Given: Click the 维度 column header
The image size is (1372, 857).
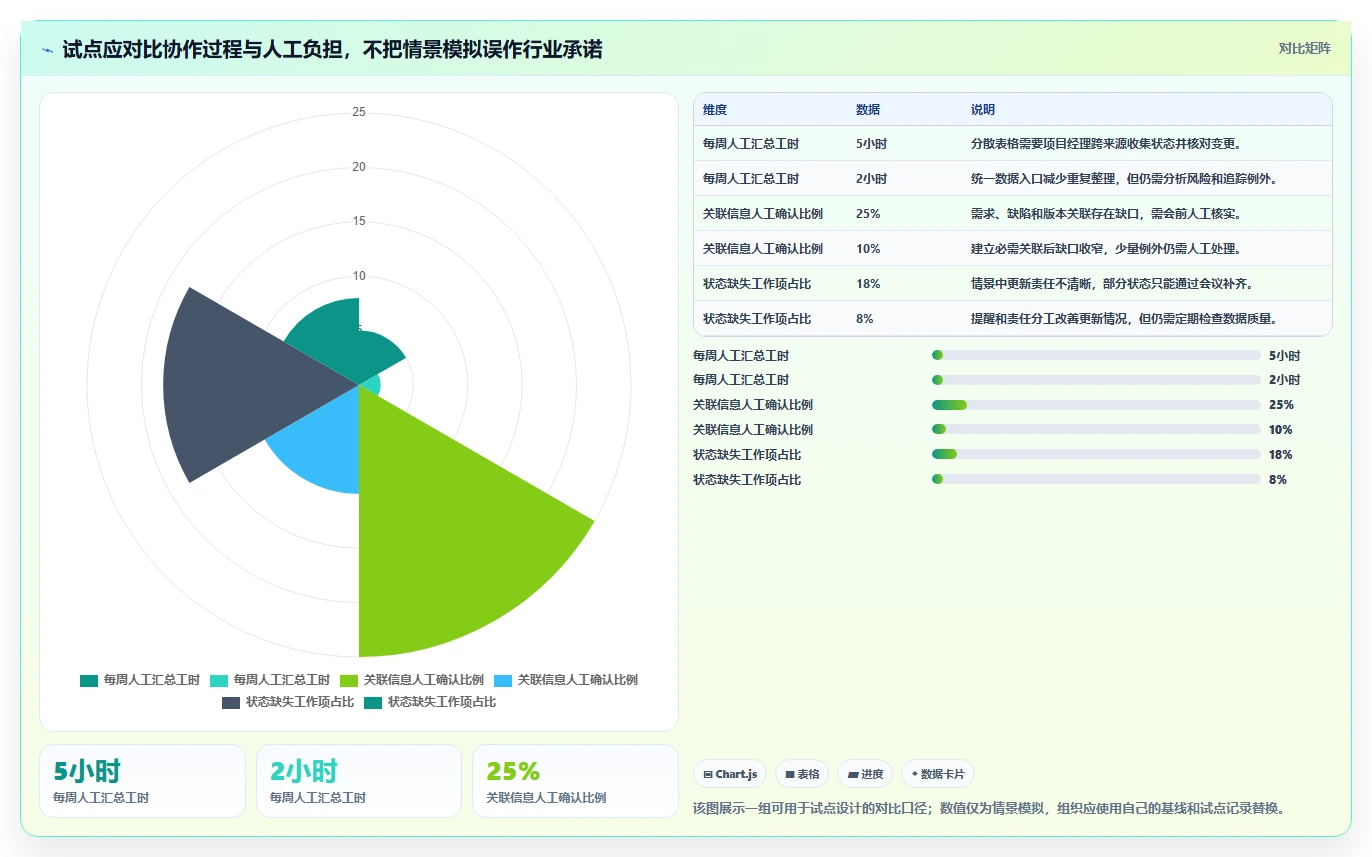Looking at the screenshot, I should tap(715, 110).
